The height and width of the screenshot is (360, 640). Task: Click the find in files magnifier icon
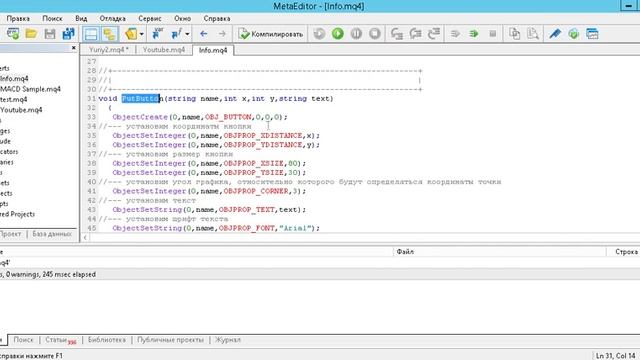point(533,34)
